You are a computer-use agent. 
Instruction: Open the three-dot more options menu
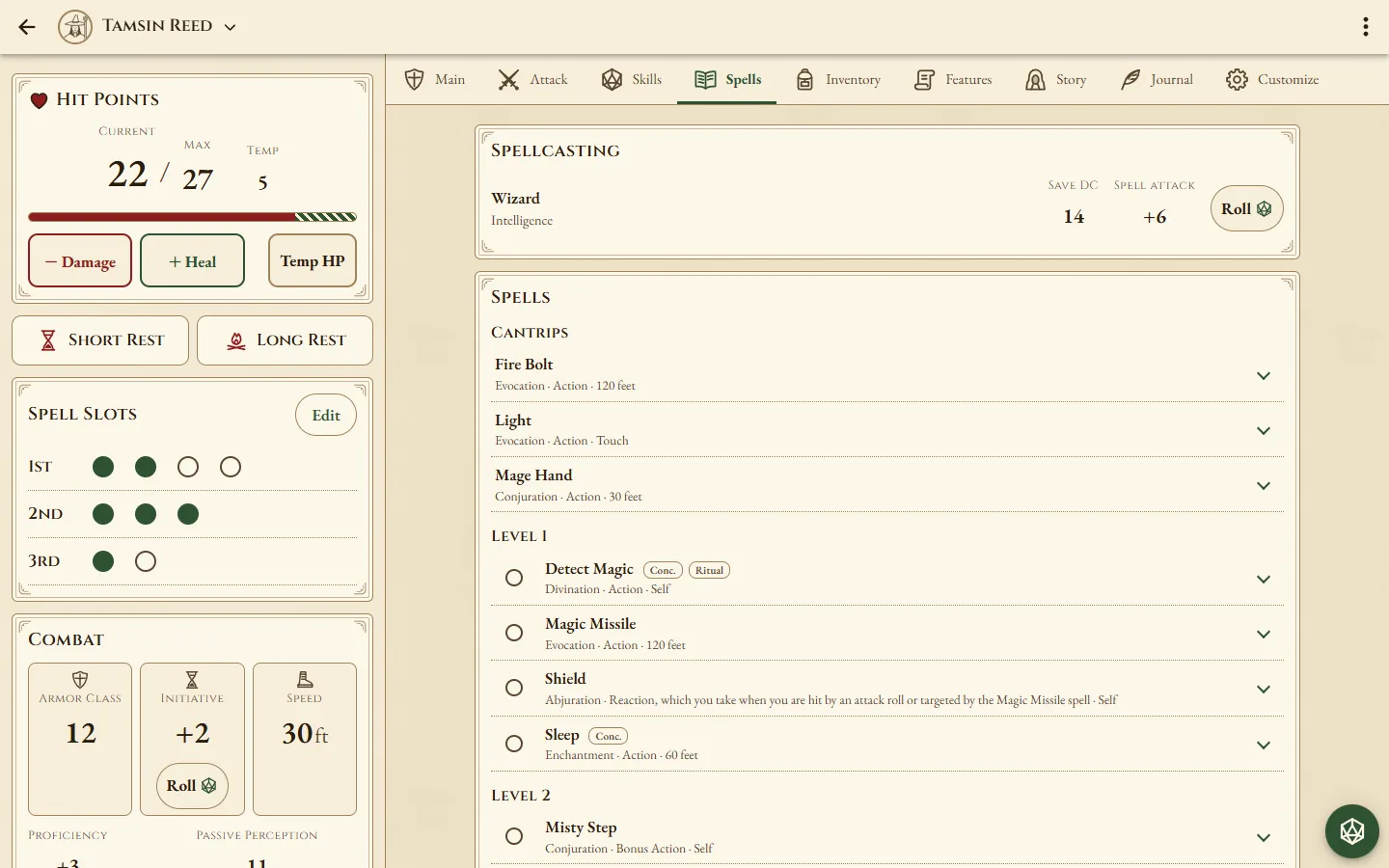[x=1366, y=27]
